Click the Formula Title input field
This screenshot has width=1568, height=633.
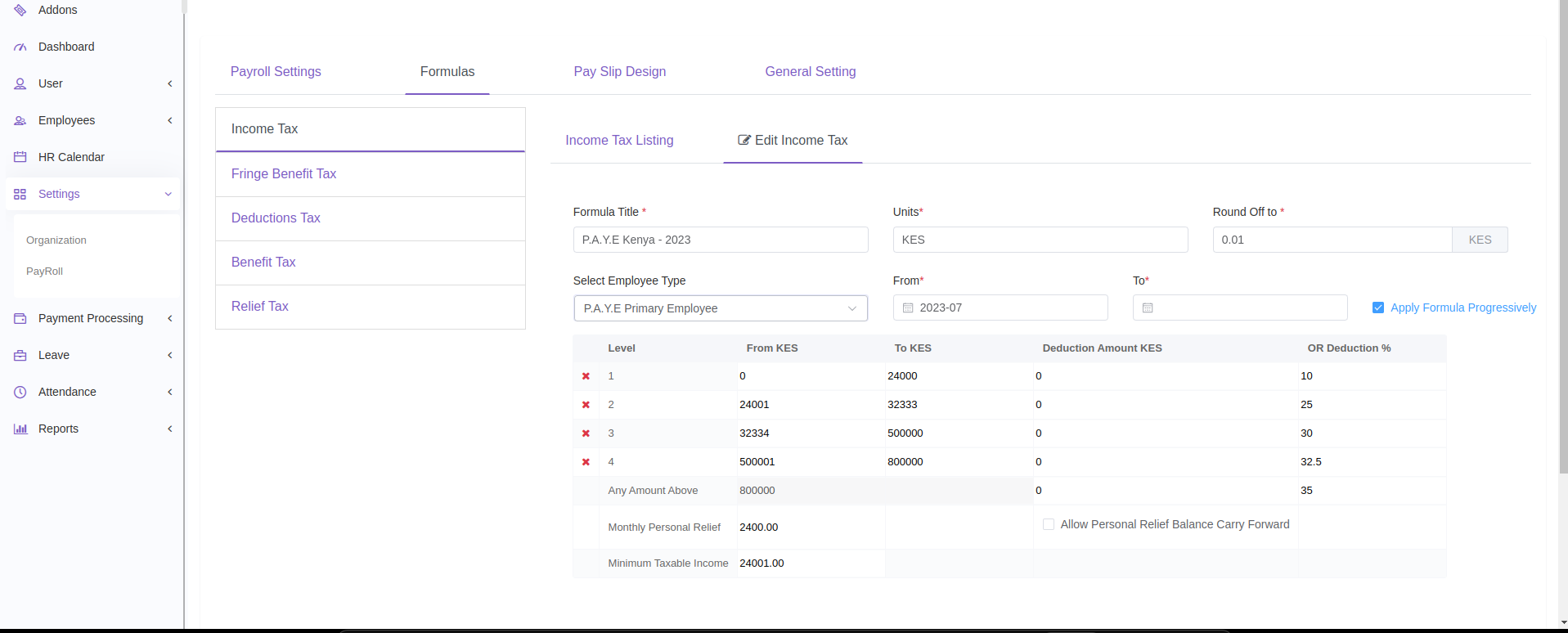click(720, 240)
